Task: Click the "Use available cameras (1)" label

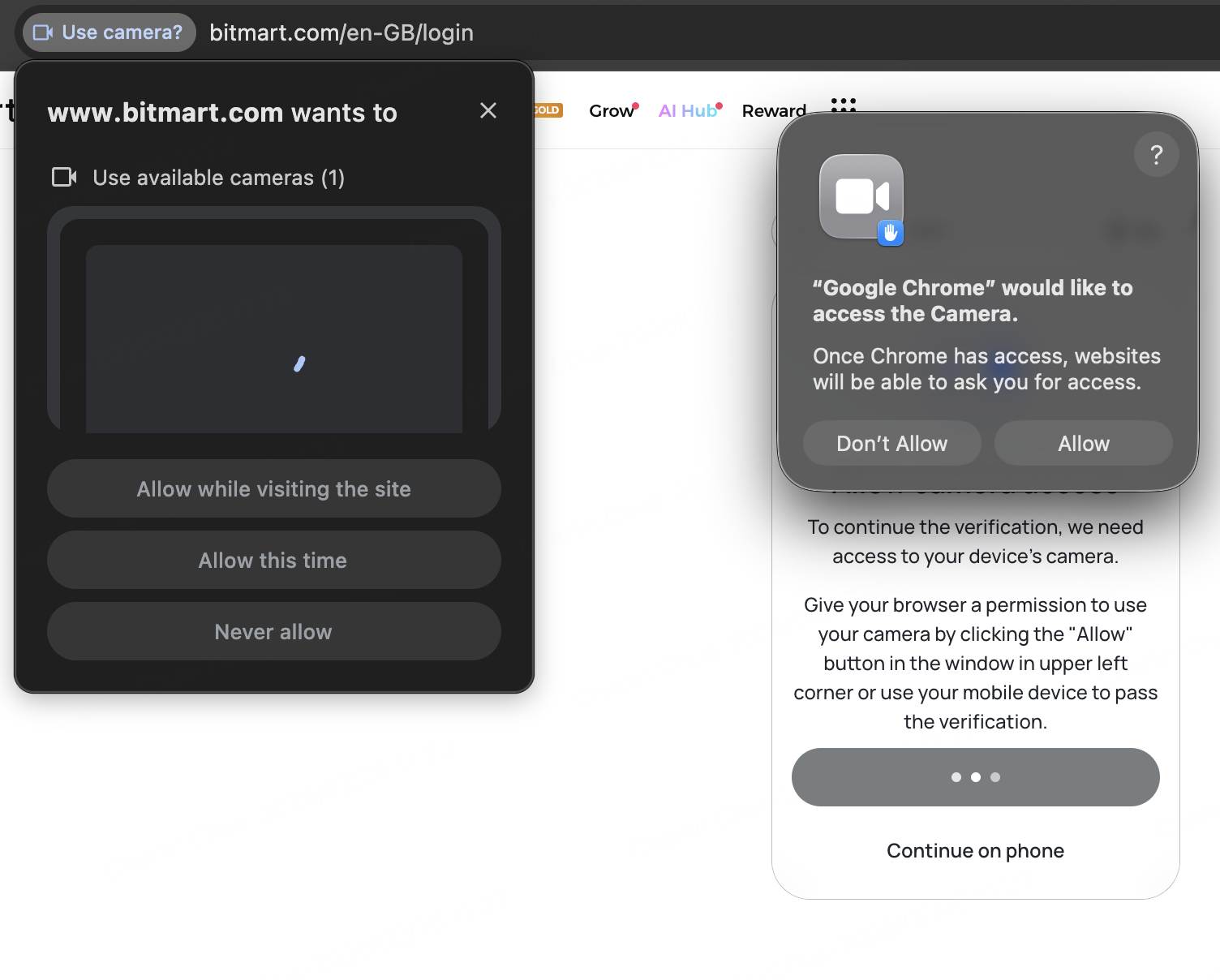Action: click(x=218, y=178)
